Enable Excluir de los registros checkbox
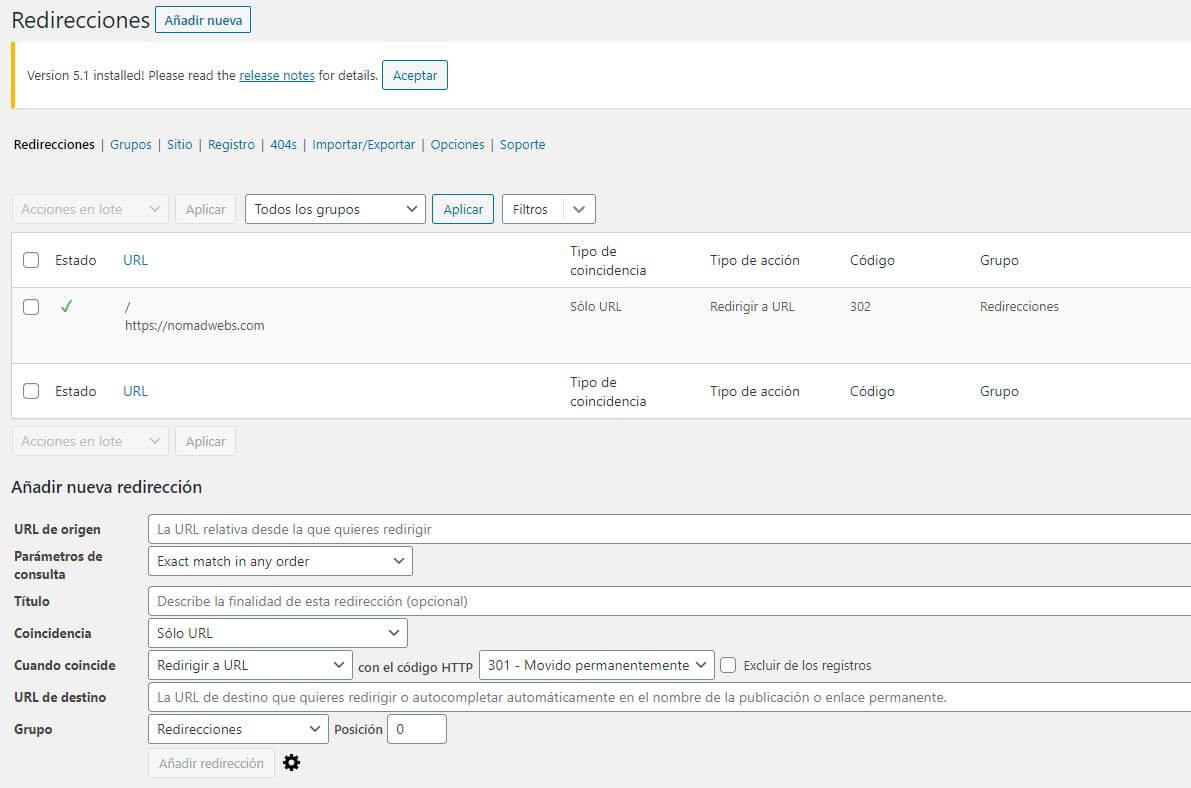This screenshot has height=788, width=1191. [x=728, y=665]
